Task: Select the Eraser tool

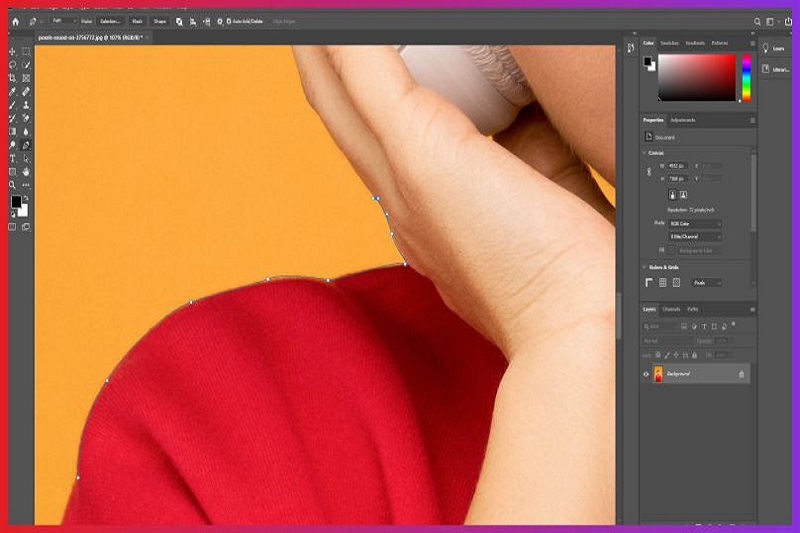Action: coord(26,118)
